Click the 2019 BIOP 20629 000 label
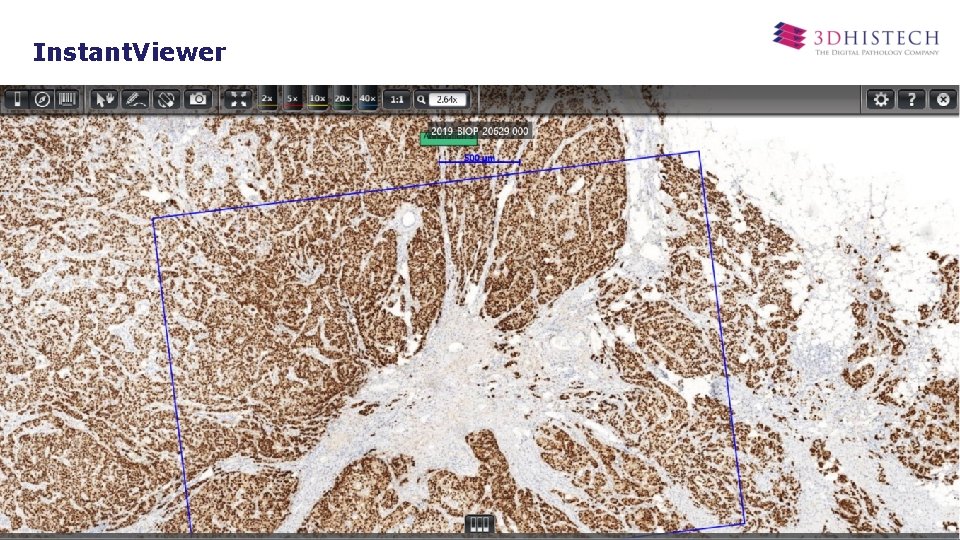 coord(479,131)
